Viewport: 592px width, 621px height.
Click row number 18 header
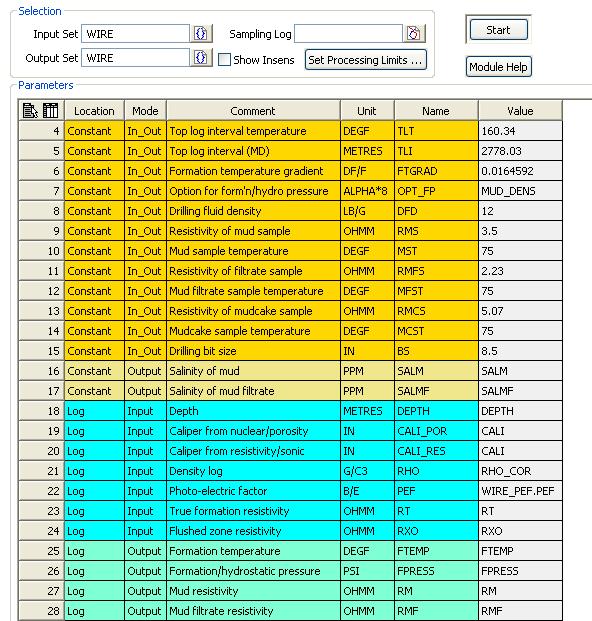point(41,411)
